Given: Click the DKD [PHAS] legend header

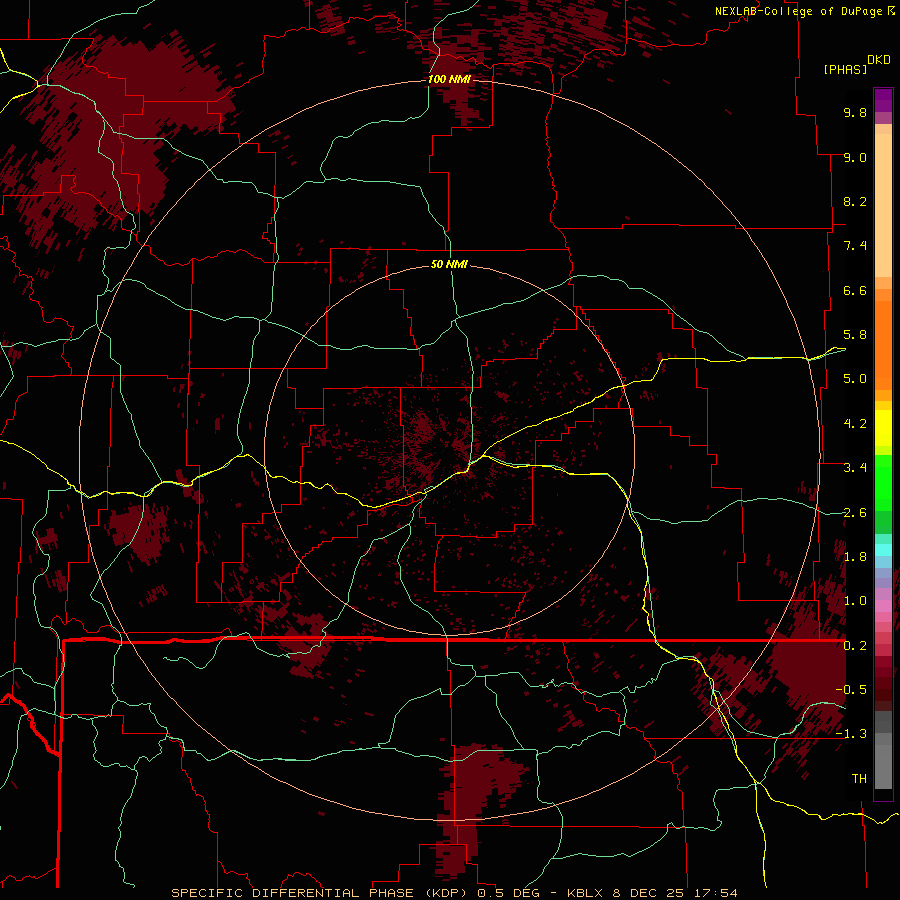Looking at the screenshot, I should click(x=856, y=64).
